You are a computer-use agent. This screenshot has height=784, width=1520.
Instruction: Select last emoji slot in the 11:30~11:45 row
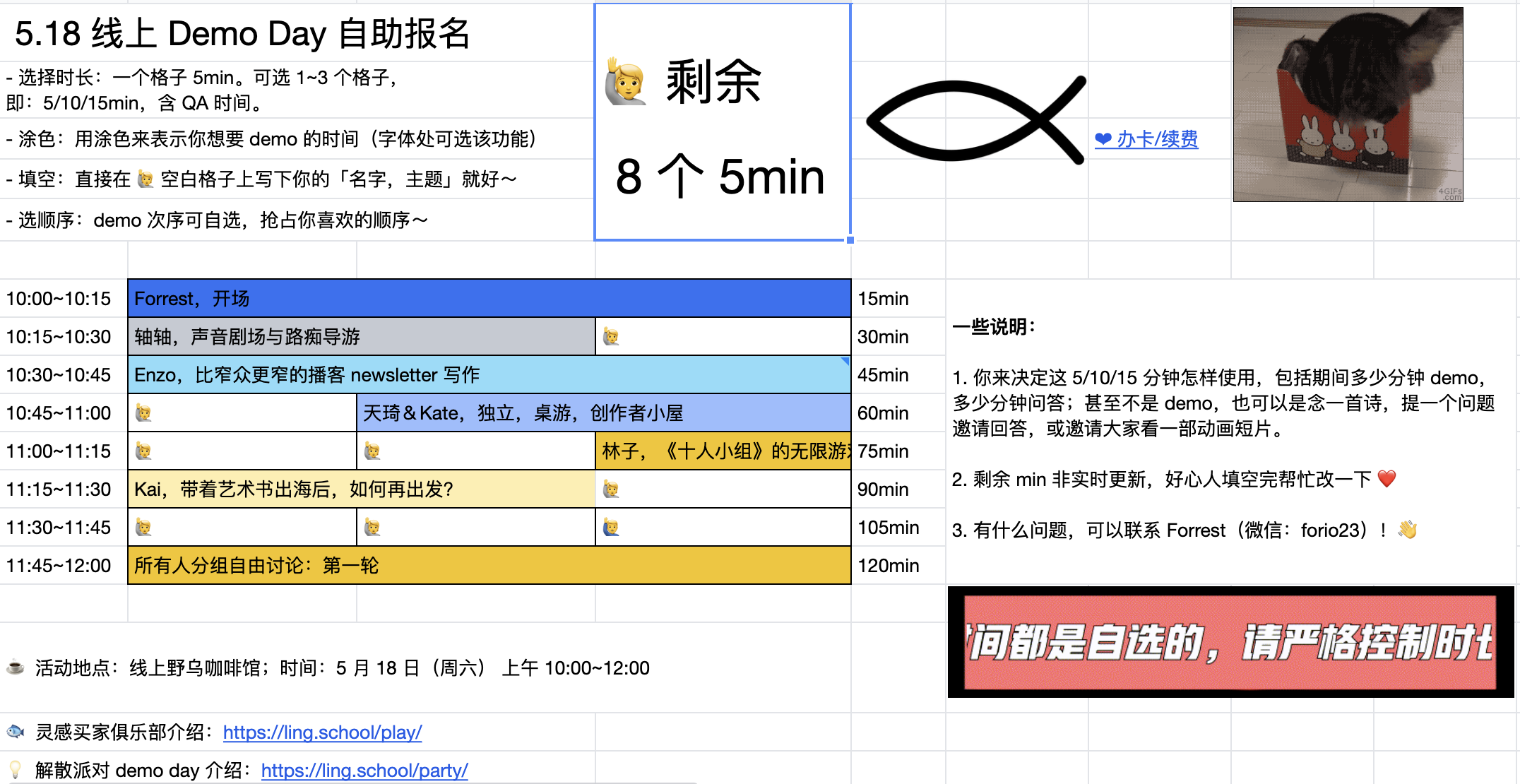611,528
